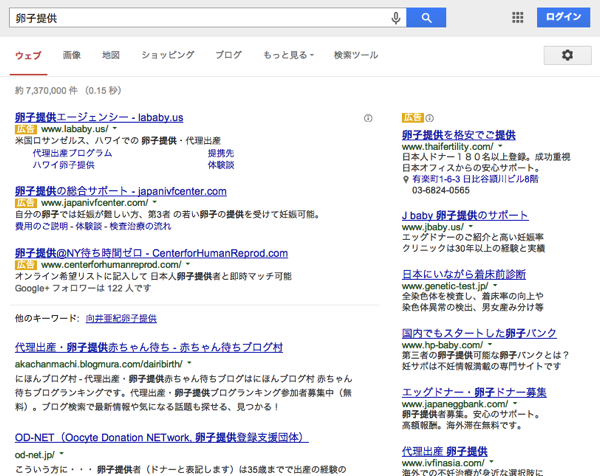
Task: Expand dropdown arrow next to www.thaifertility.com/
Action: [x=500, y=146]
